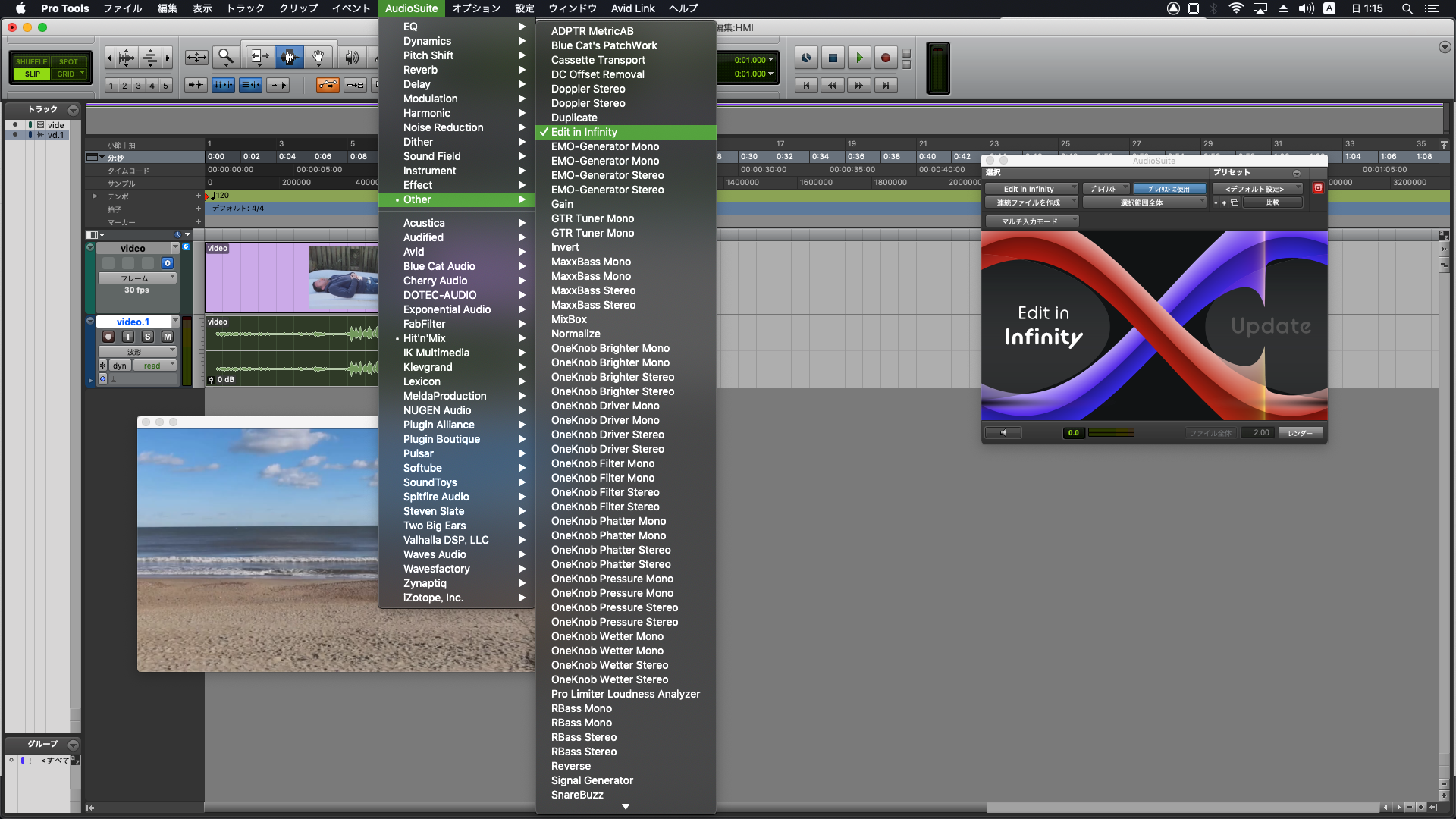Screen dimensions: 1456x819
Task: Toggle the orange automation follows edit icon
Action: [x=328, y=85]
